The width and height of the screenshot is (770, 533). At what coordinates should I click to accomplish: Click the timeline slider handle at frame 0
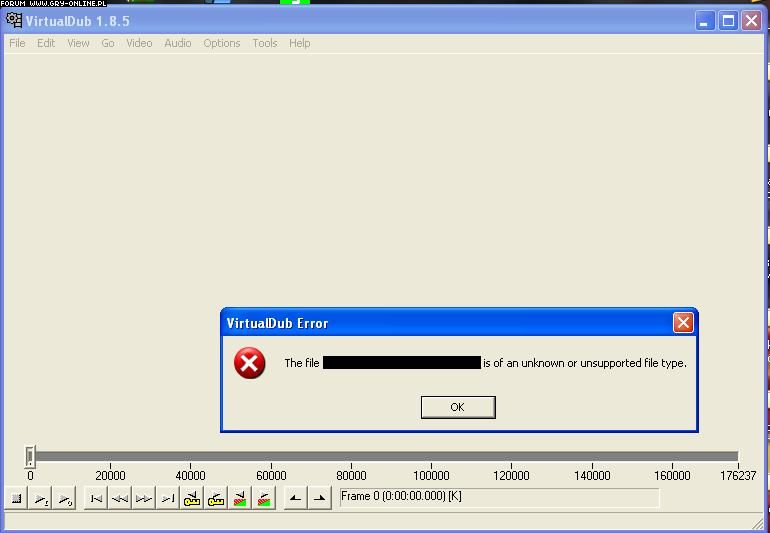coord(30,457)
